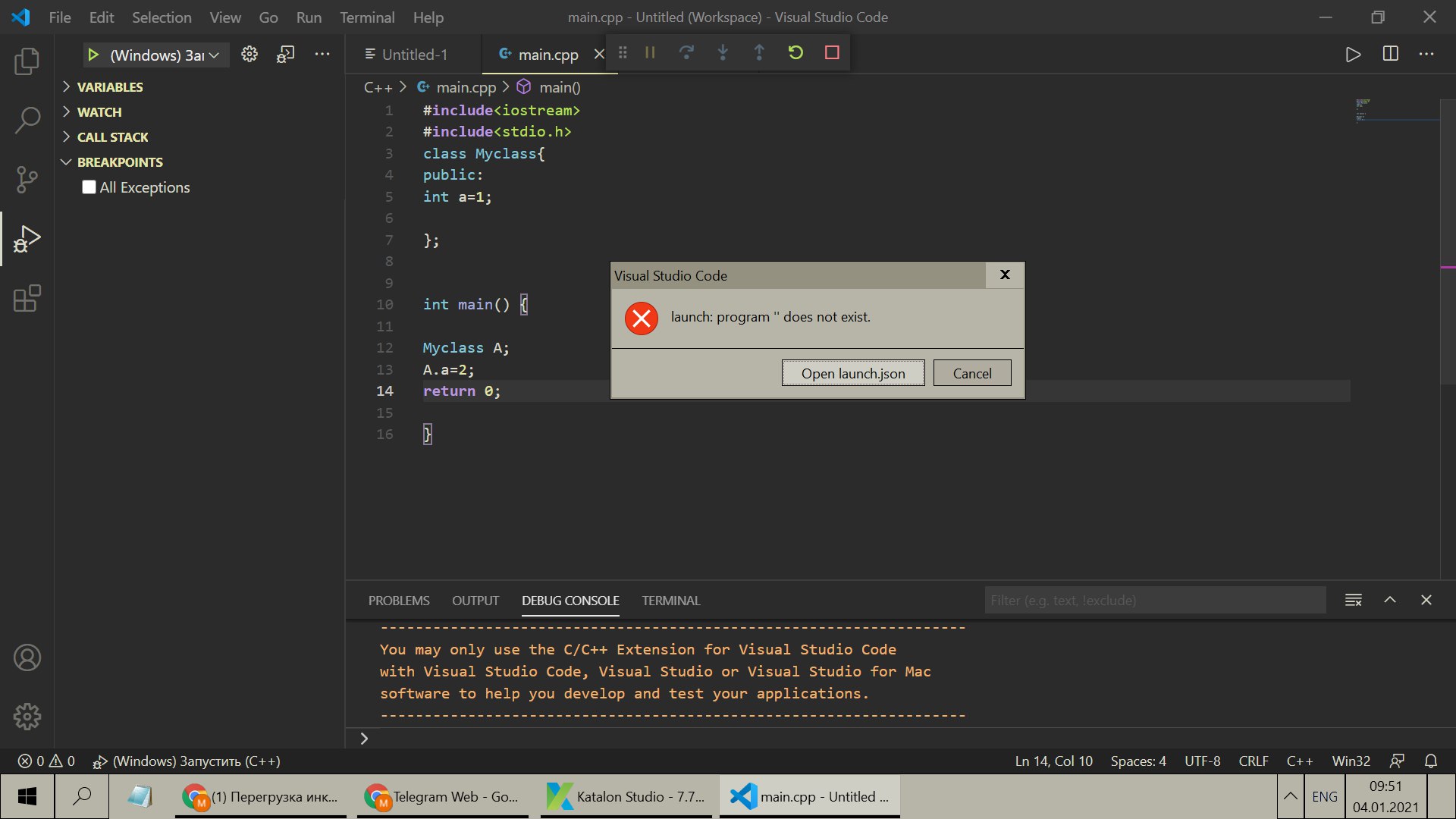The width and height of the screenshot is (1456, 819).
Task: Click Win32 configuration in status bar
Action: [1351, 761]
